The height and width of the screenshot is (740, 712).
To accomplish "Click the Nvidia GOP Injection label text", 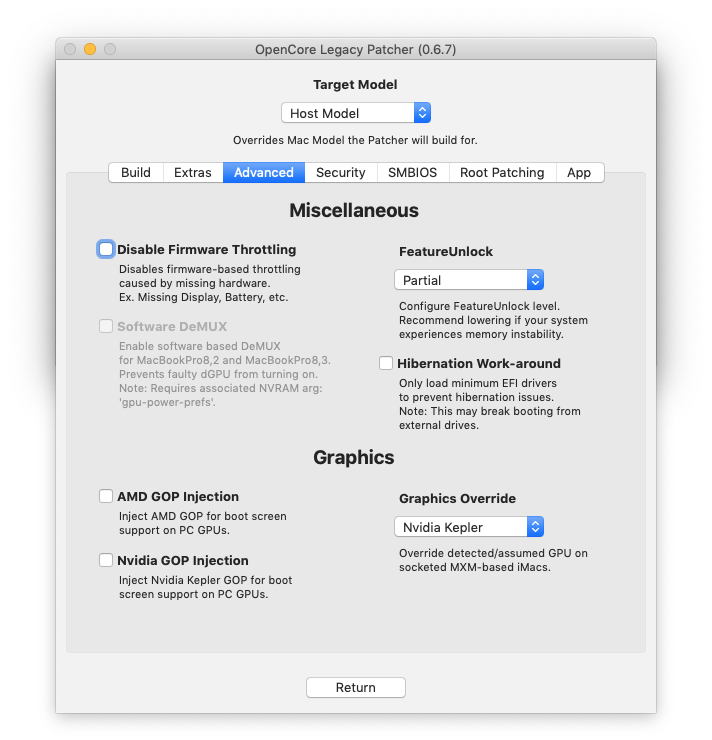I will tap(183, 560).
